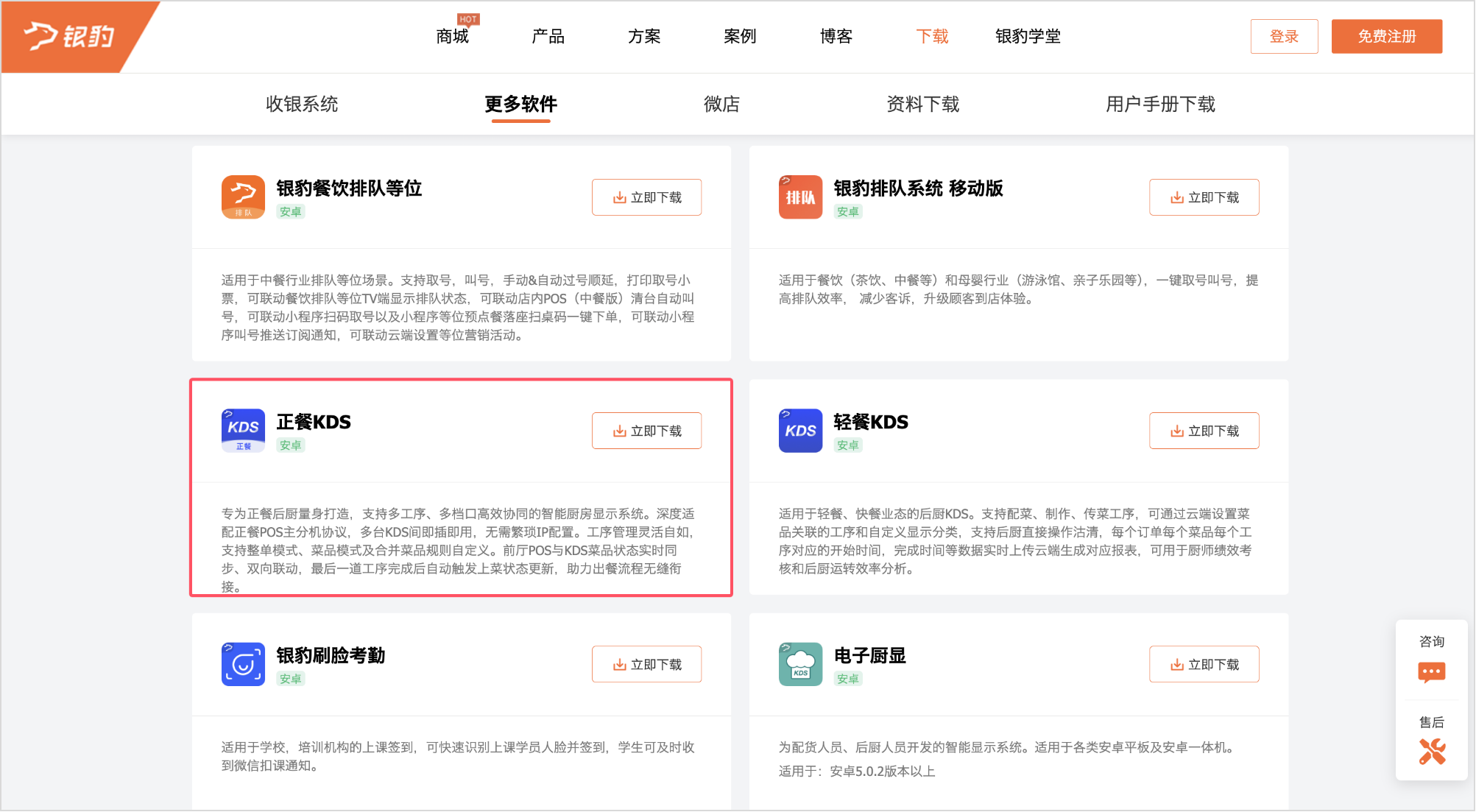1476x812 pixels.
Task: Click the 轻餐KDS app icon
Action: pyautogui.click(x=800, y=430)
